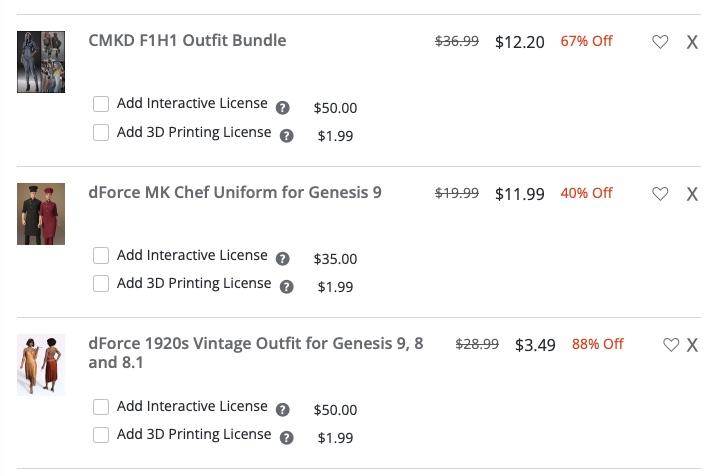
Task: Show Interactive License help for CMKD bundle
Action: pyautogui.click(x=283, y=108)
